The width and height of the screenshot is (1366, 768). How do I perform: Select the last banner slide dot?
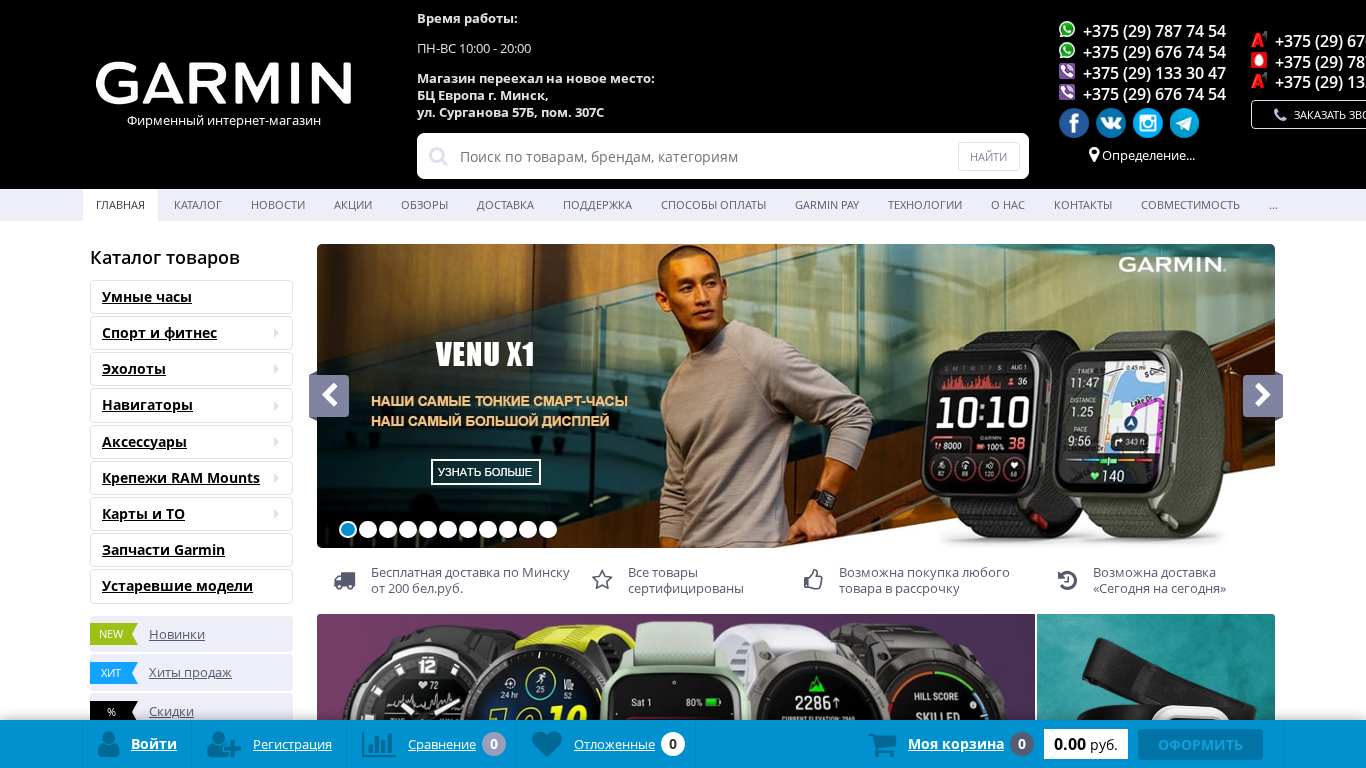click(x=548, y=530)
